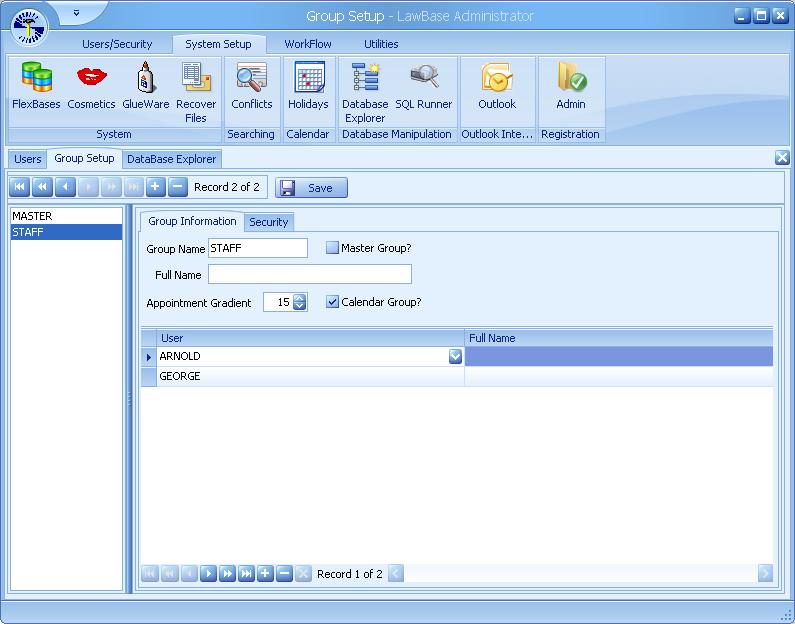
Task: Open Recover Files tool
Action: pyautogui.click(x=196, y=92)
